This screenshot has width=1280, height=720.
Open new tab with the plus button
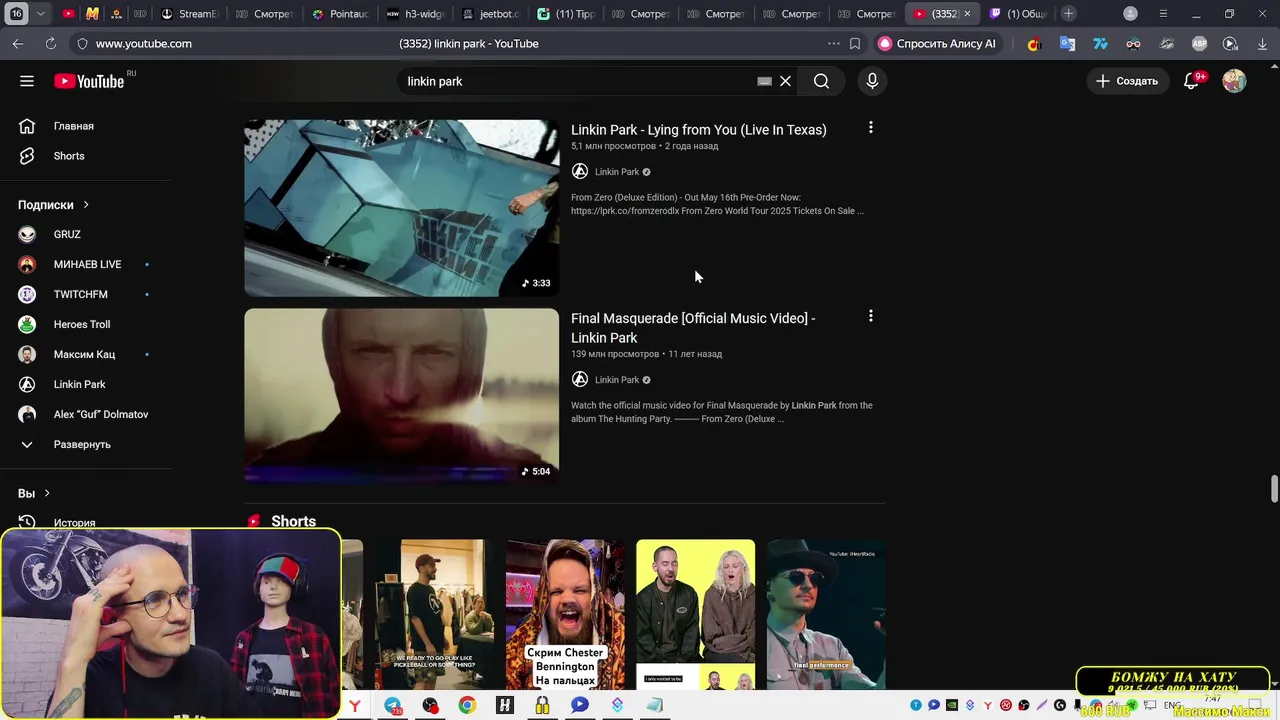point(1069,14)
